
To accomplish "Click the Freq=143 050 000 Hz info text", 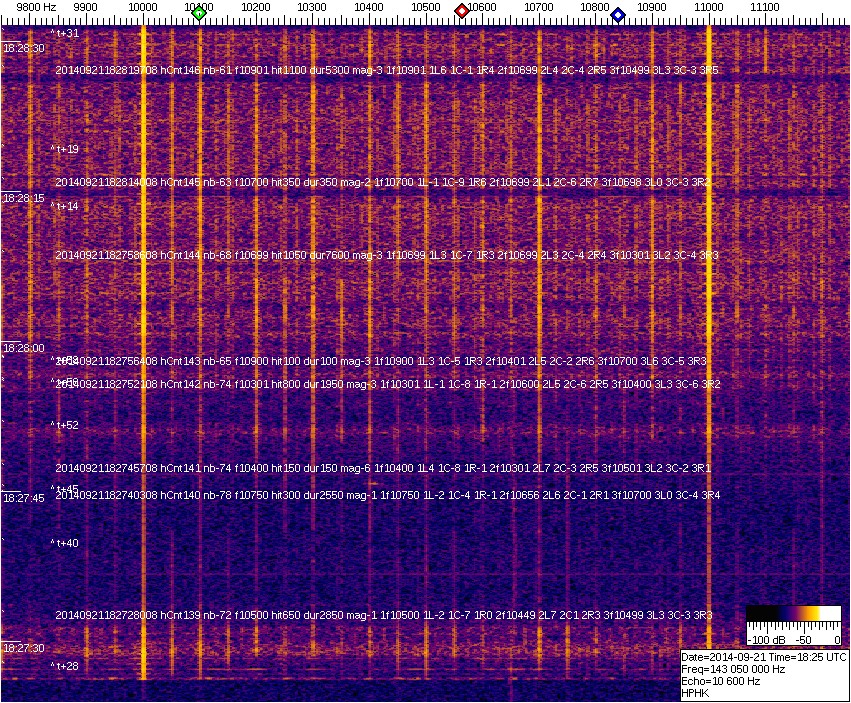I will [x=732, y=669].
